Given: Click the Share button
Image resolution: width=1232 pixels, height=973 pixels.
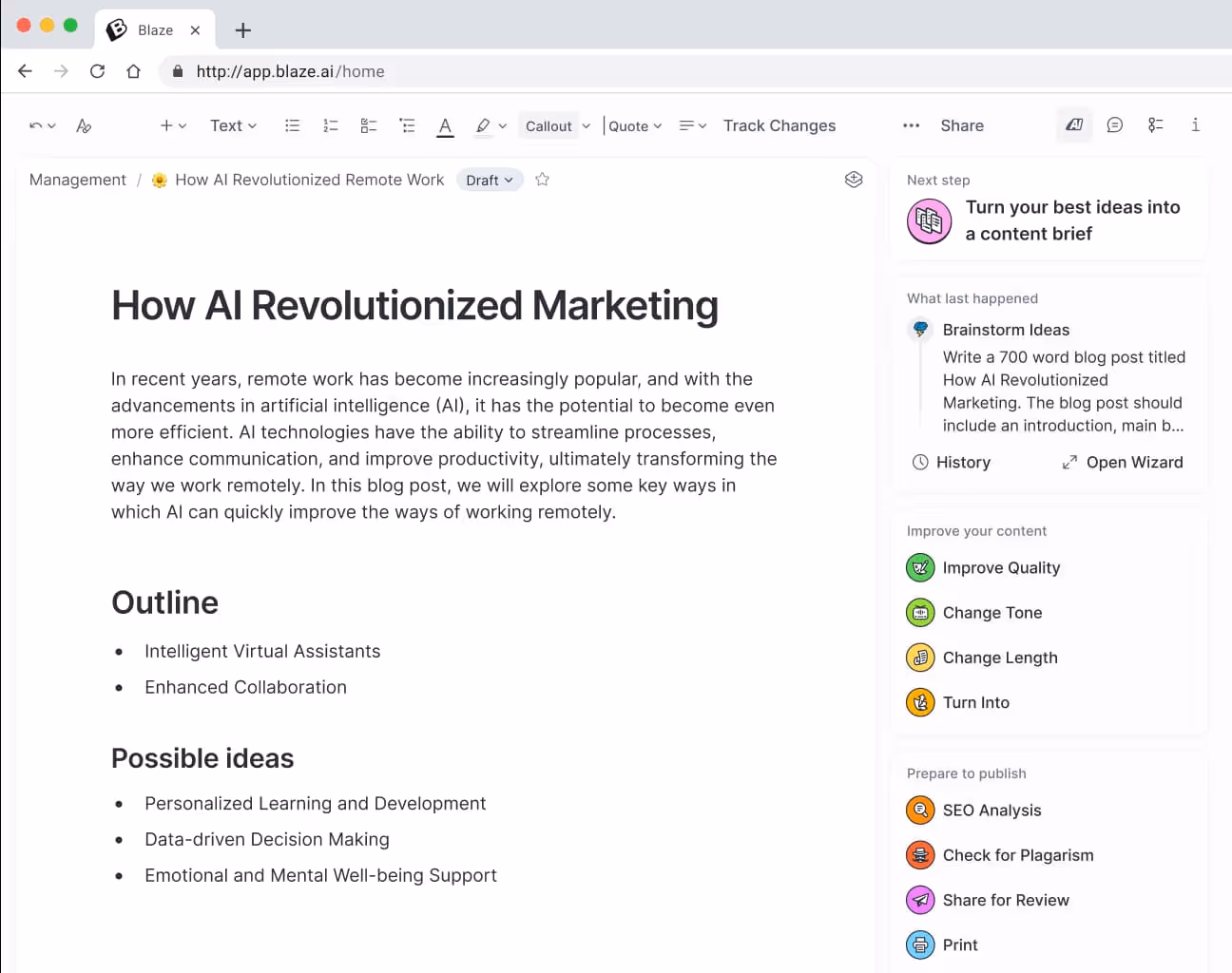Looking at the screenshot, I should [x=961, y=124].
